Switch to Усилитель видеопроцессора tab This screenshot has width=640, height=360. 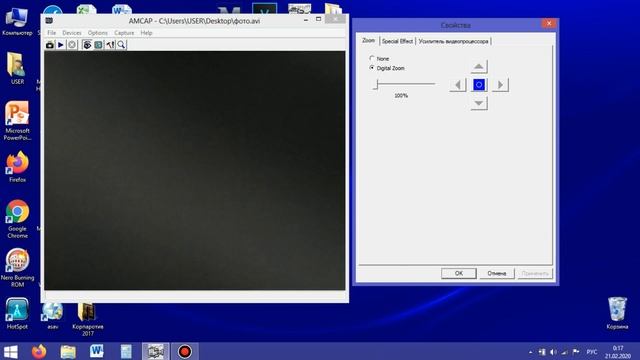click(453, 41)
